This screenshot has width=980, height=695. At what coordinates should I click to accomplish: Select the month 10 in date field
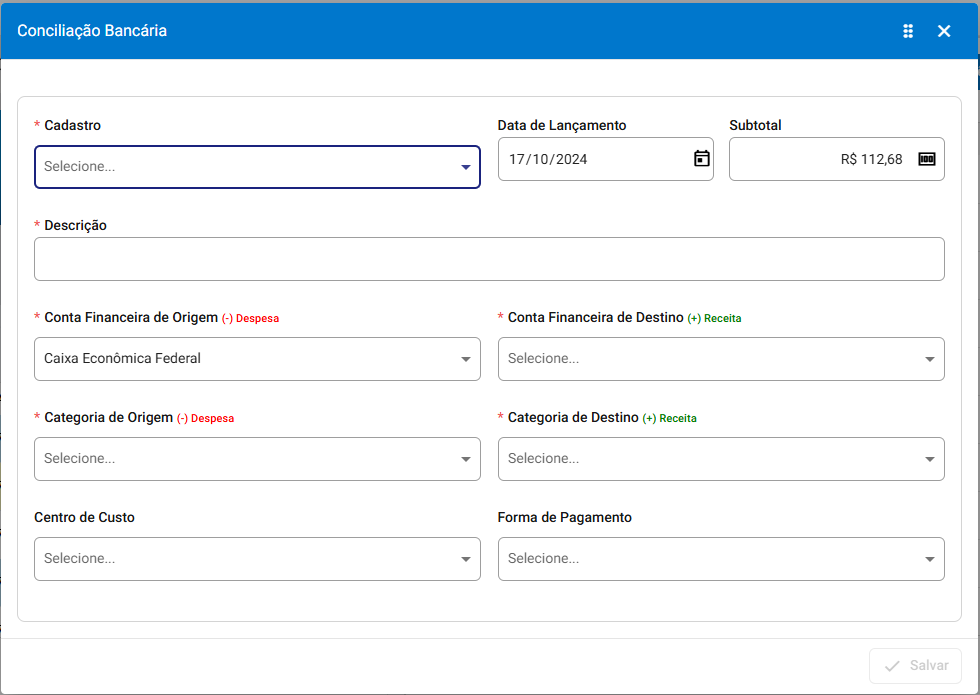tap(540, 159)
